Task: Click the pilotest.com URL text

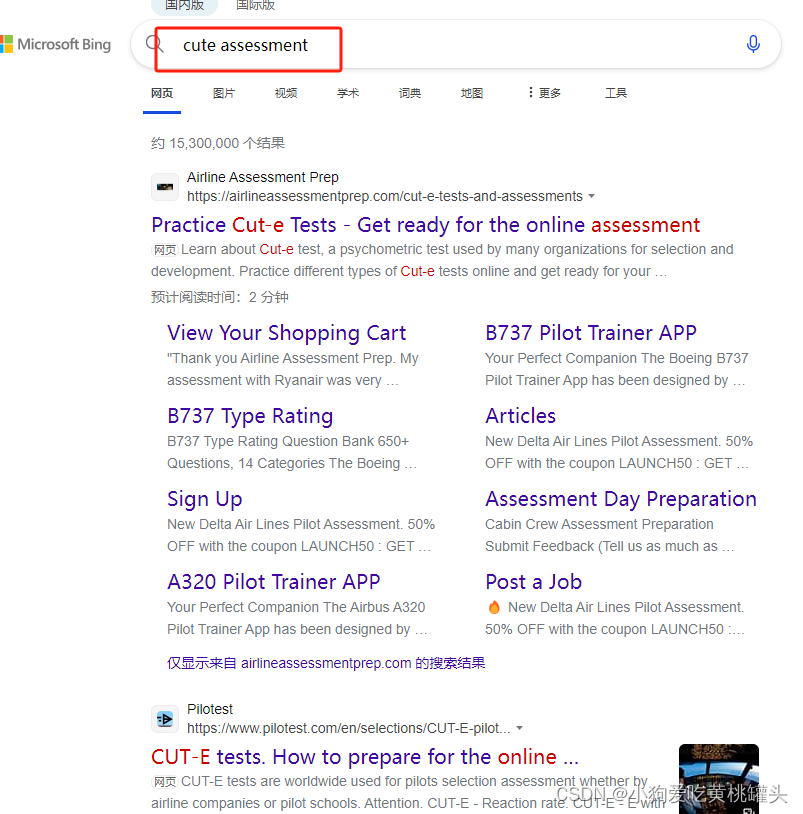Action: [348, 728]
